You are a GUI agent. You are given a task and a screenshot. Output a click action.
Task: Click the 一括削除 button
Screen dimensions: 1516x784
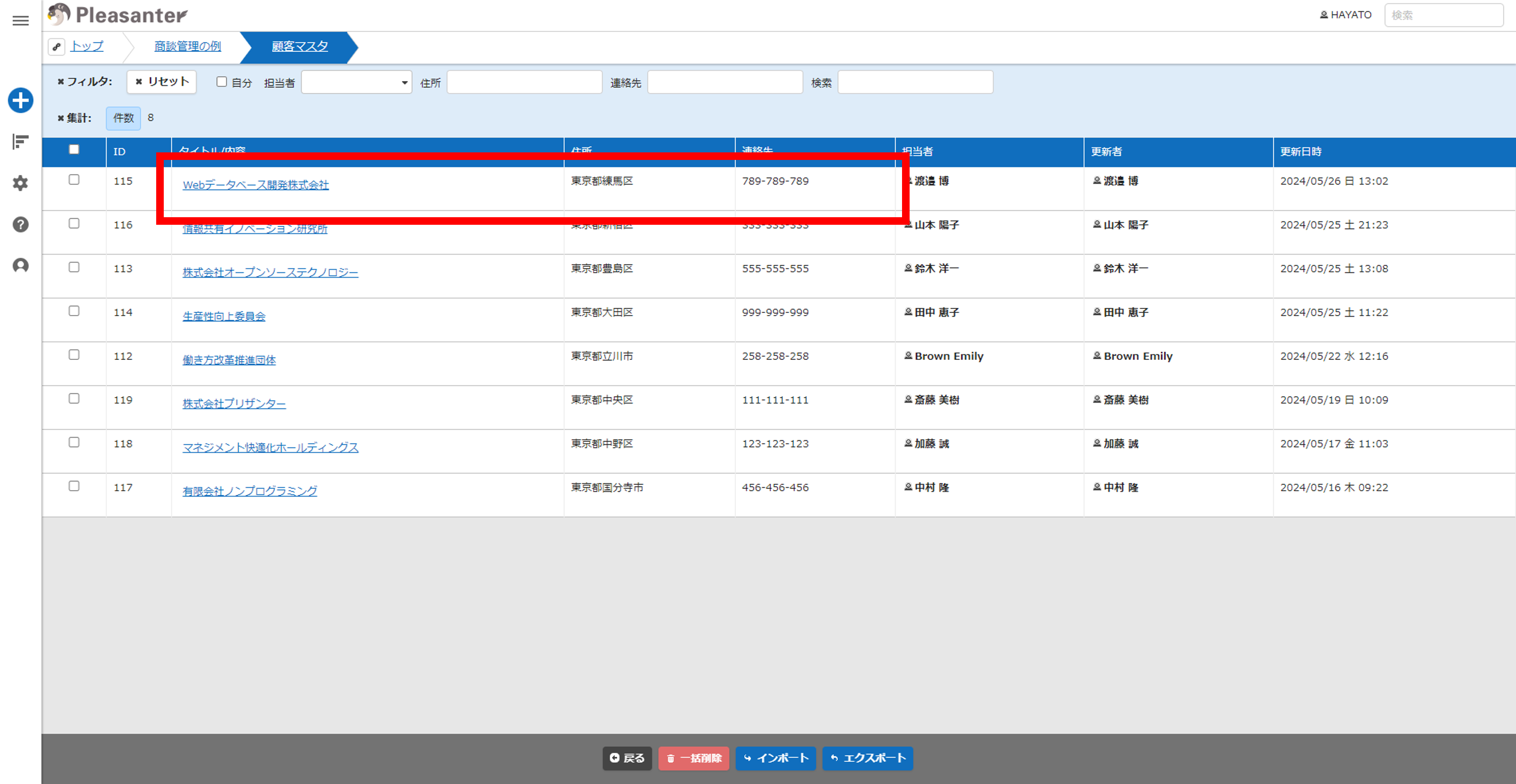point(694,758)
